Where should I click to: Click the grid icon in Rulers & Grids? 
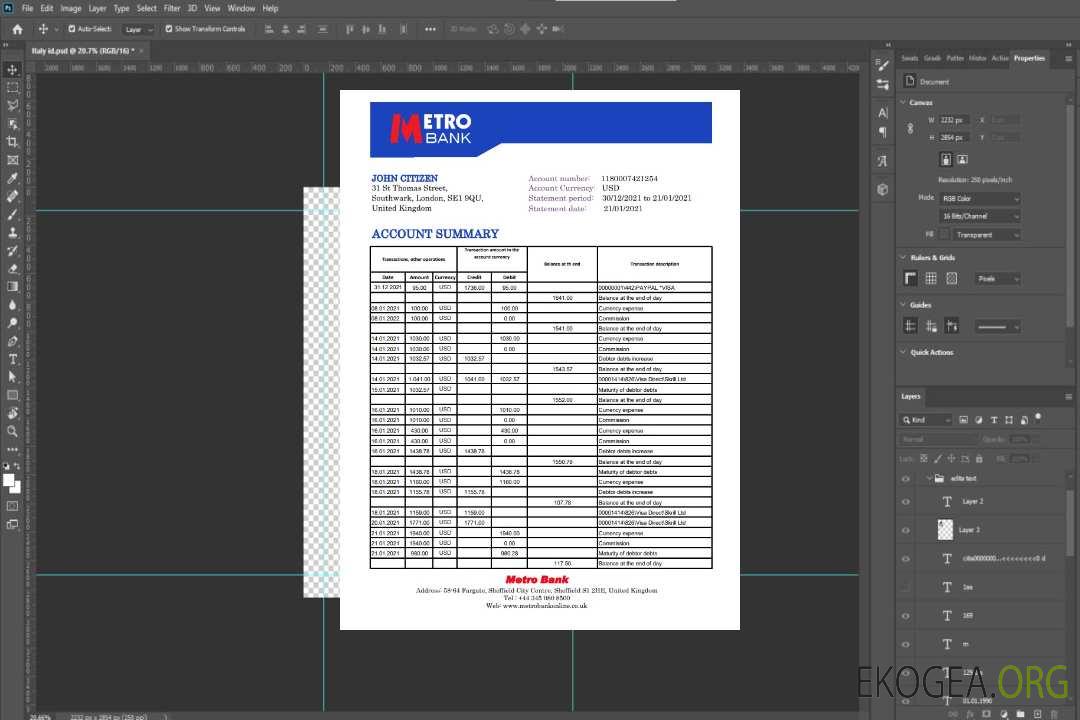click(x=931, y=278)
